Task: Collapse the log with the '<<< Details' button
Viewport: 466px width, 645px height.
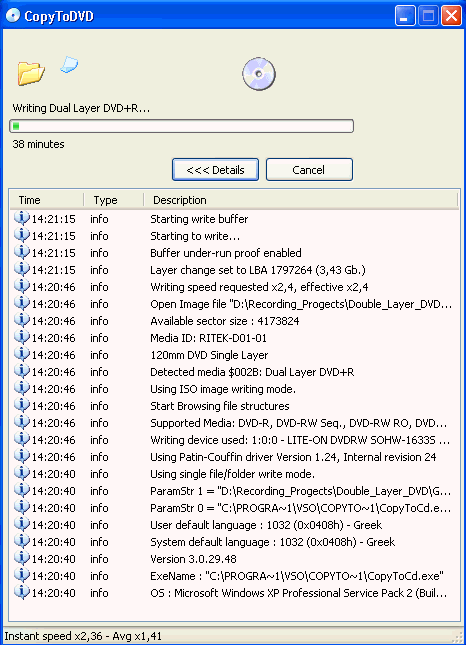Action: pyautogui.click(x=216, y=169)
